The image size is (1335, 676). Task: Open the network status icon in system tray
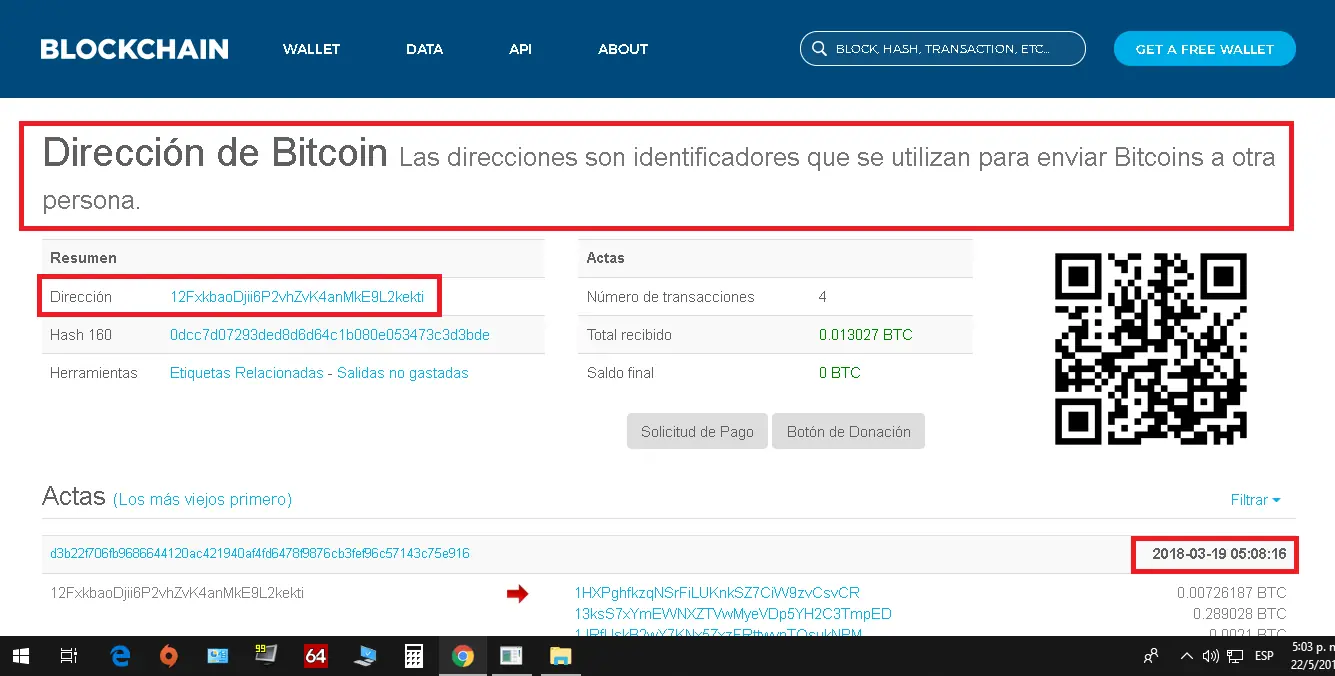coord(1235,656)
